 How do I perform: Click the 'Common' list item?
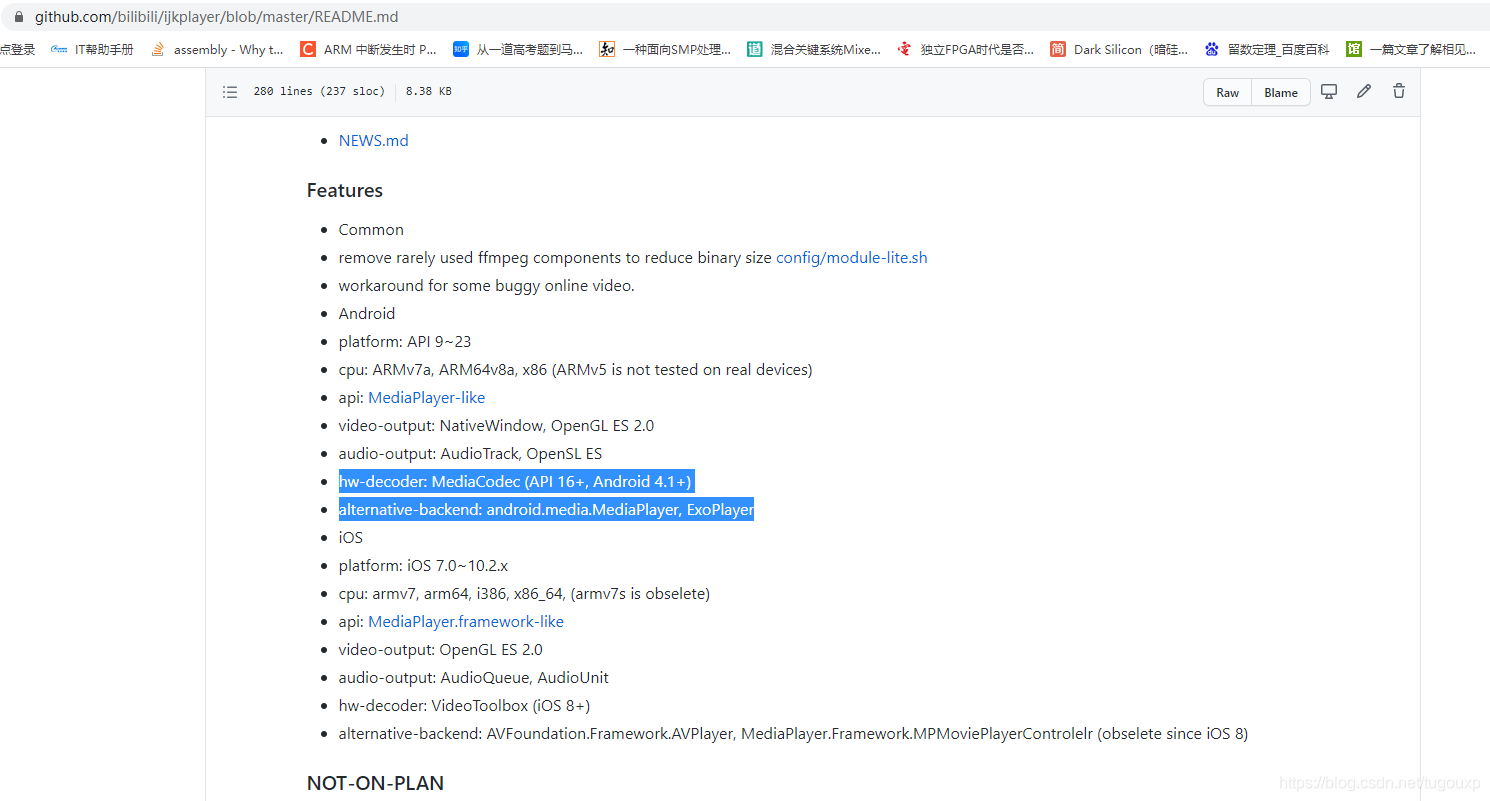click(x=371, y=229)
